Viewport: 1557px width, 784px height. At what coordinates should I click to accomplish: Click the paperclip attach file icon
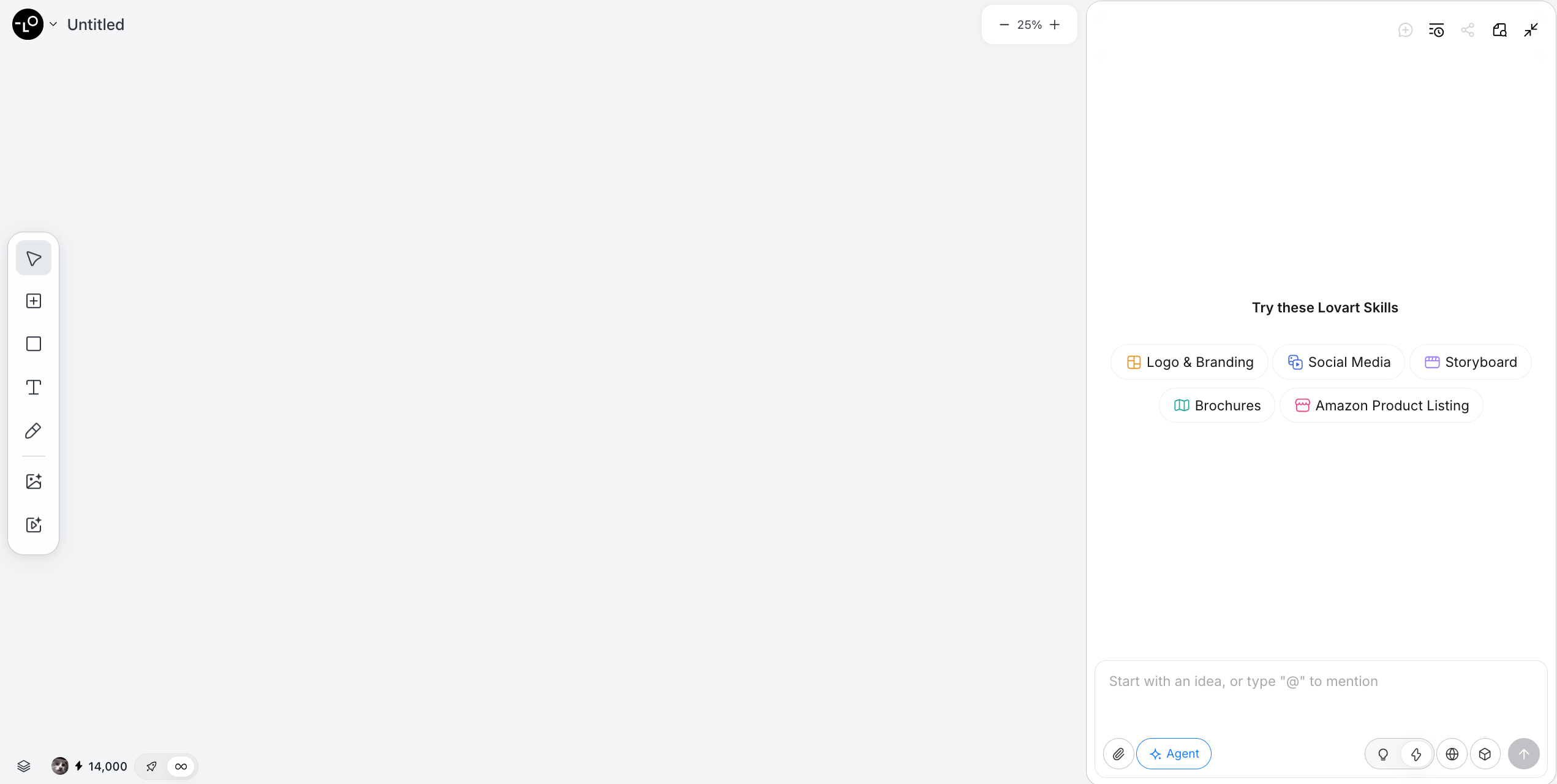click(x=1118, y=754)
